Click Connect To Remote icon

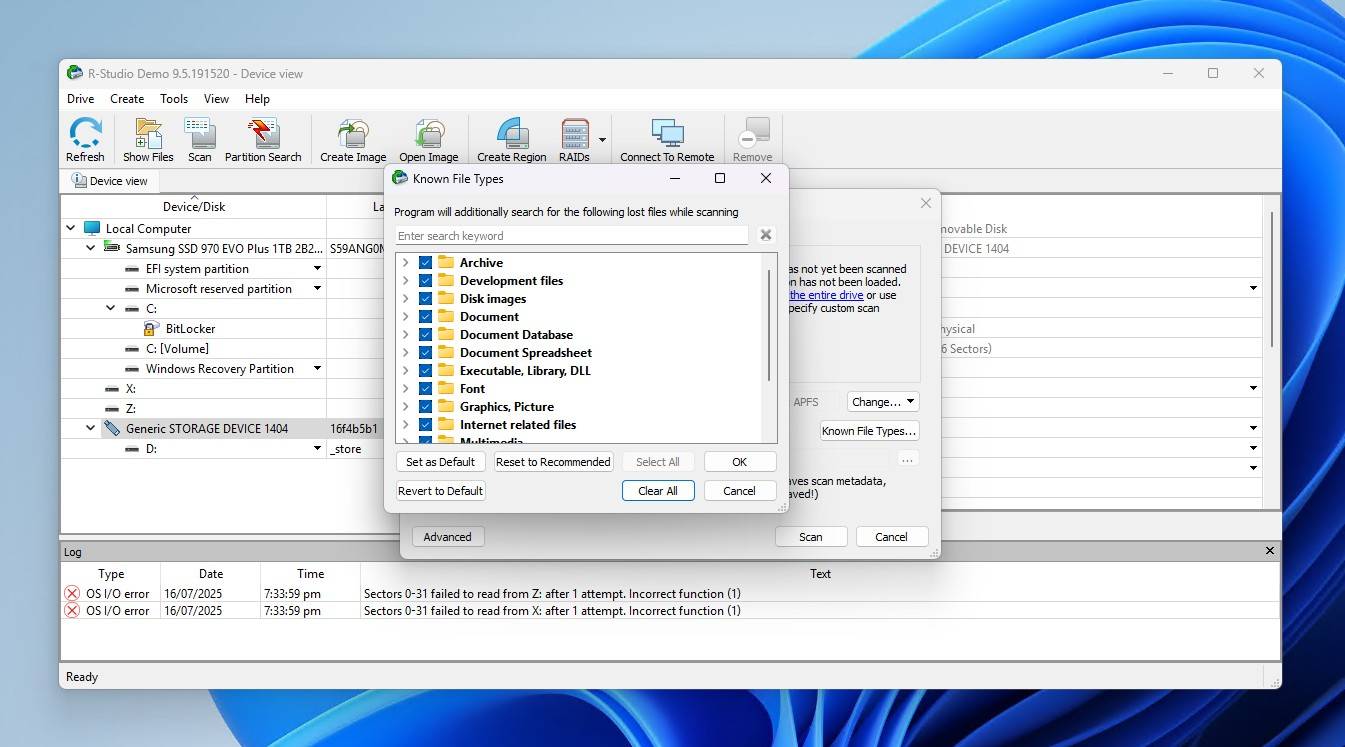667,134
